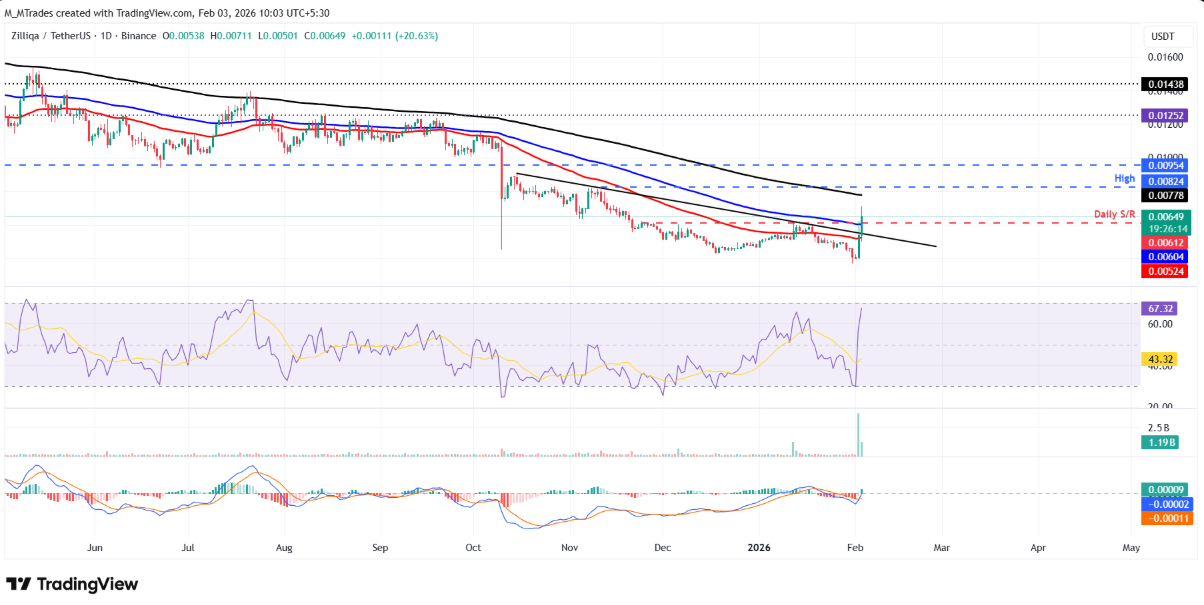The image size is (1204, 605).
Task: Click the RSI value label 67.32
Action: 1163,310
